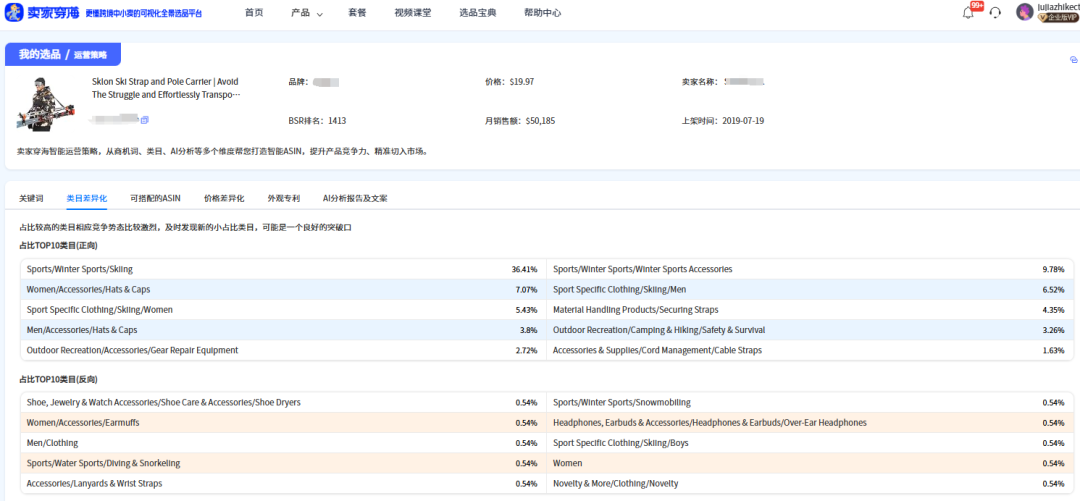Click the user avatar icon

[1024, 12]
